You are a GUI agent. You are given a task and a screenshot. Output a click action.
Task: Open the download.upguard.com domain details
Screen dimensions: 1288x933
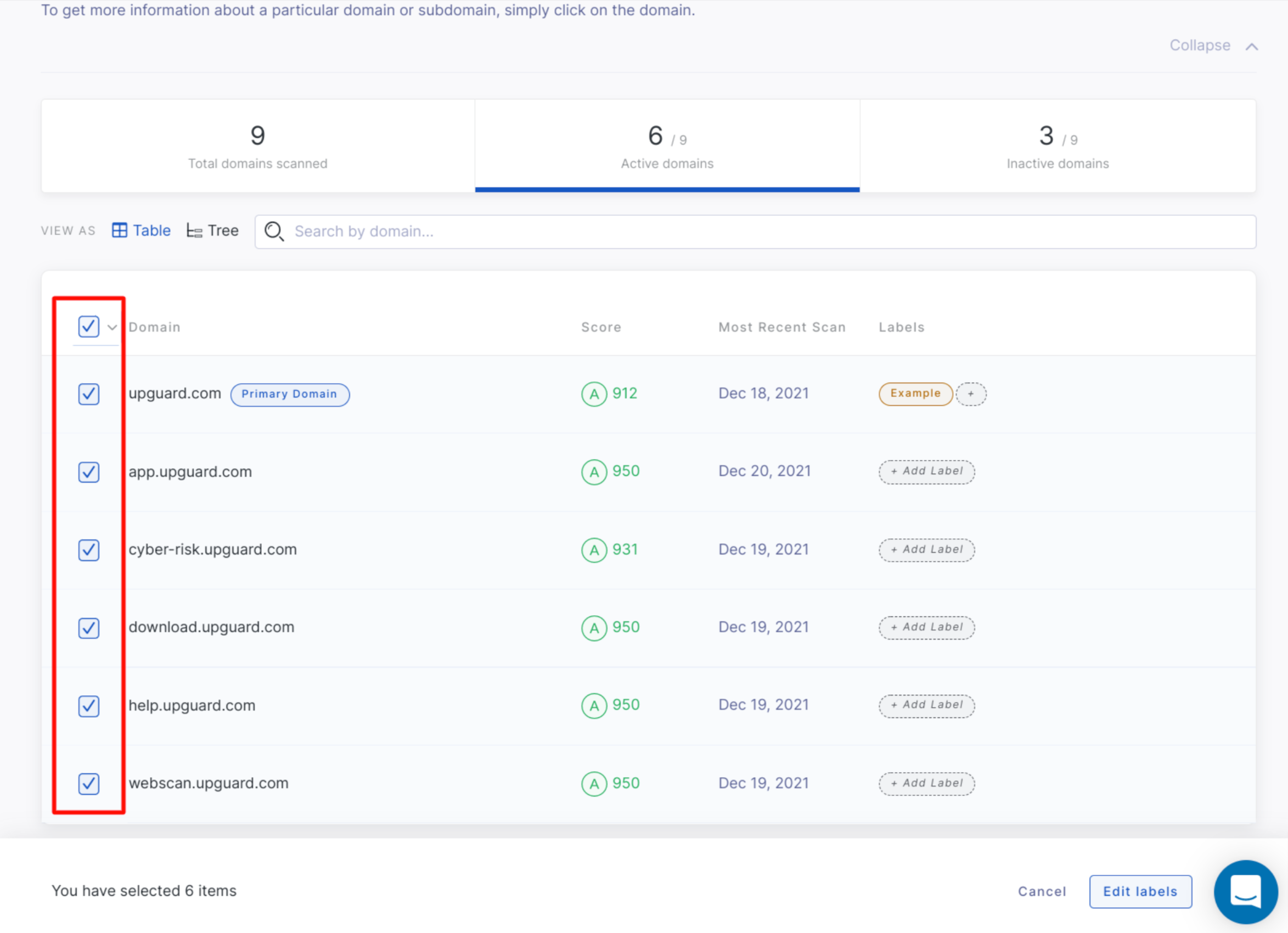[x=211, y=627]
